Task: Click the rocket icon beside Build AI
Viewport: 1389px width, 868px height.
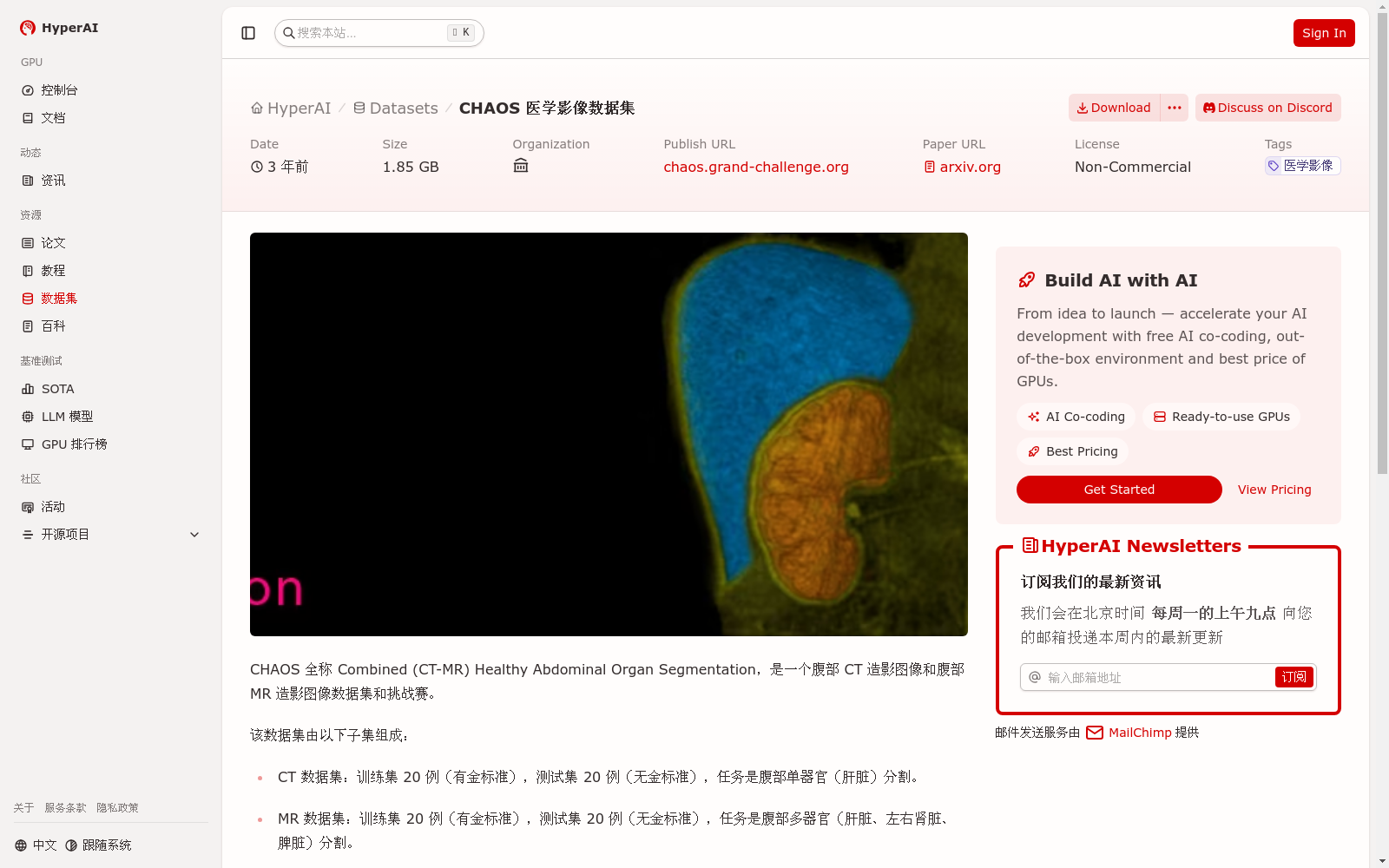Action: point(1027,280)
